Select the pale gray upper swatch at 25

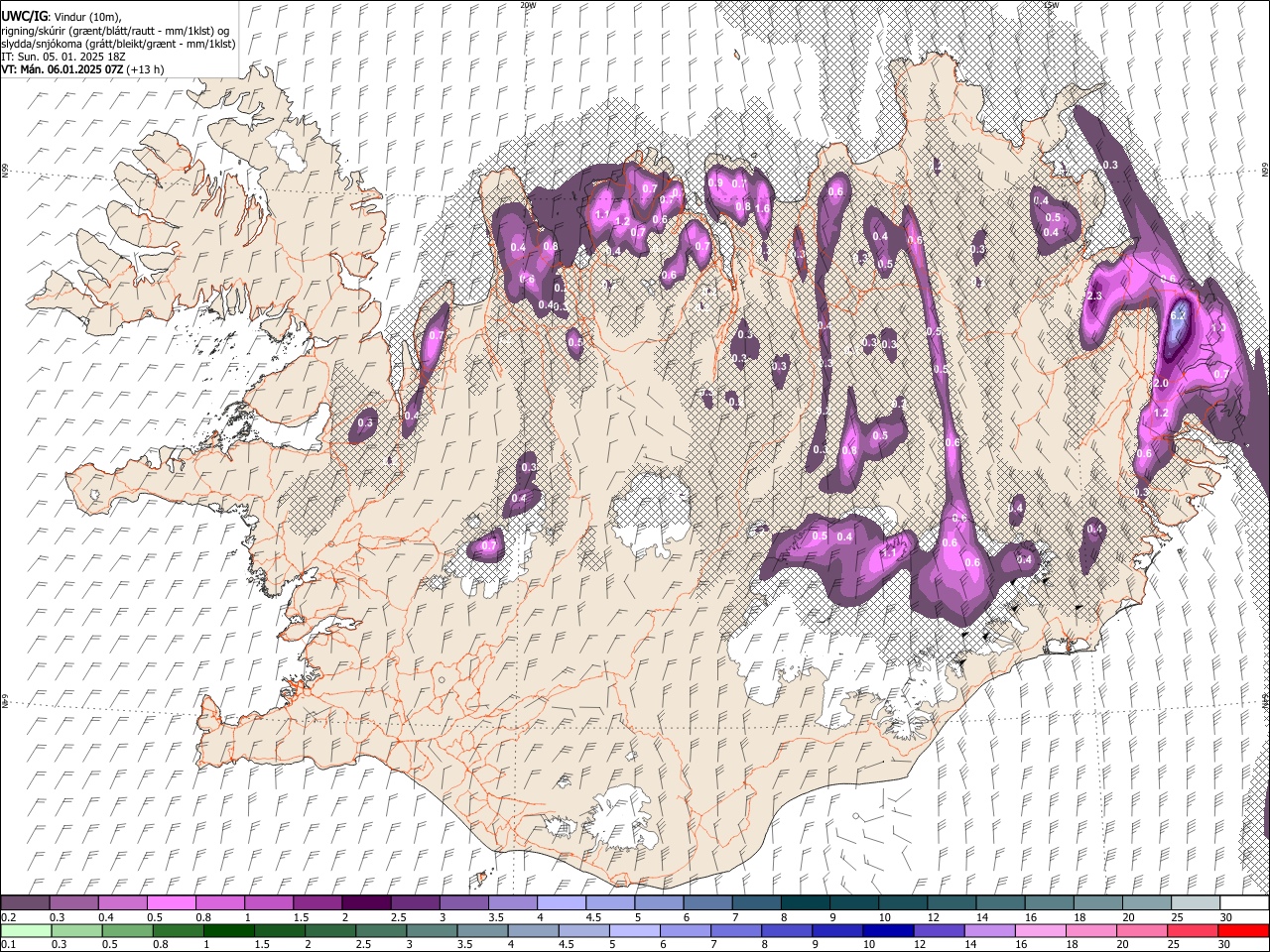(x=1194, y=903)
